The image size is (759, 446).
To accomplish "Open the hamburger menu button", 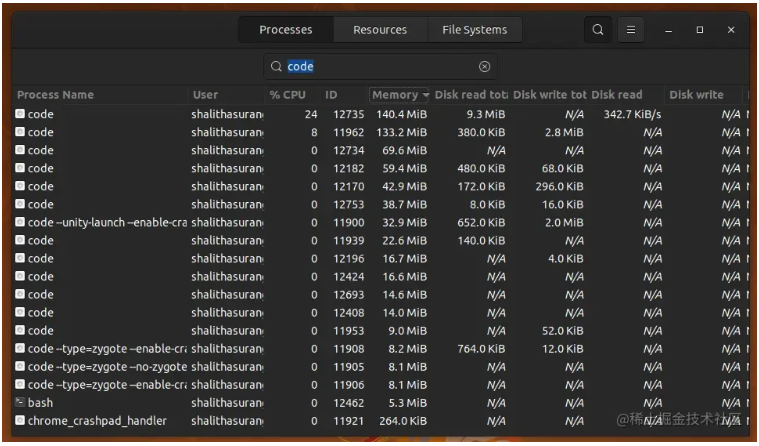I will 631,30.
